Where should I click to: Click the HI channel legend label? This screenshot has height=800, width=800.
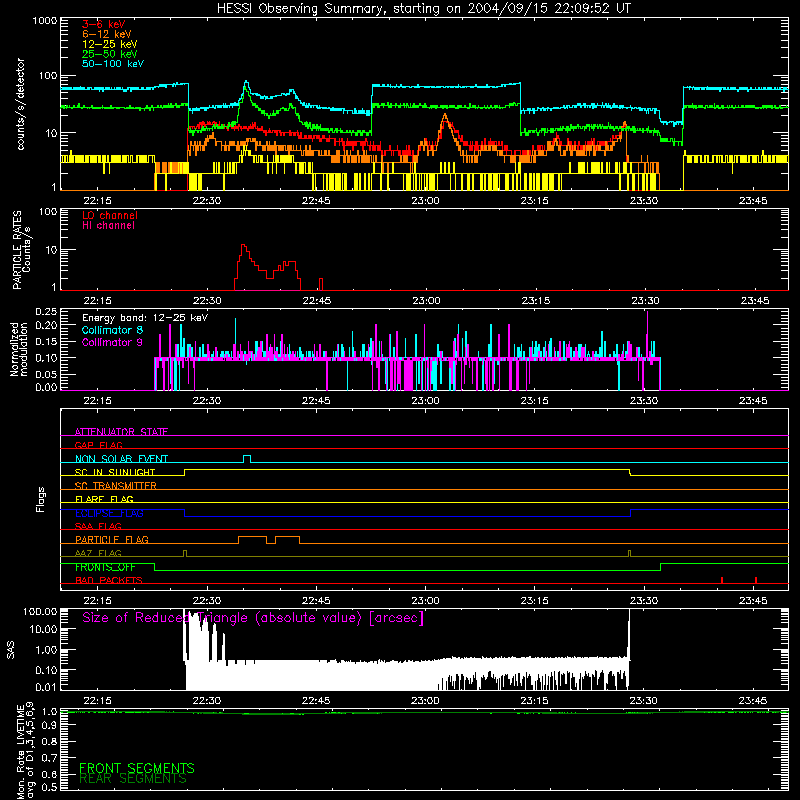click(x=108, y=226)
